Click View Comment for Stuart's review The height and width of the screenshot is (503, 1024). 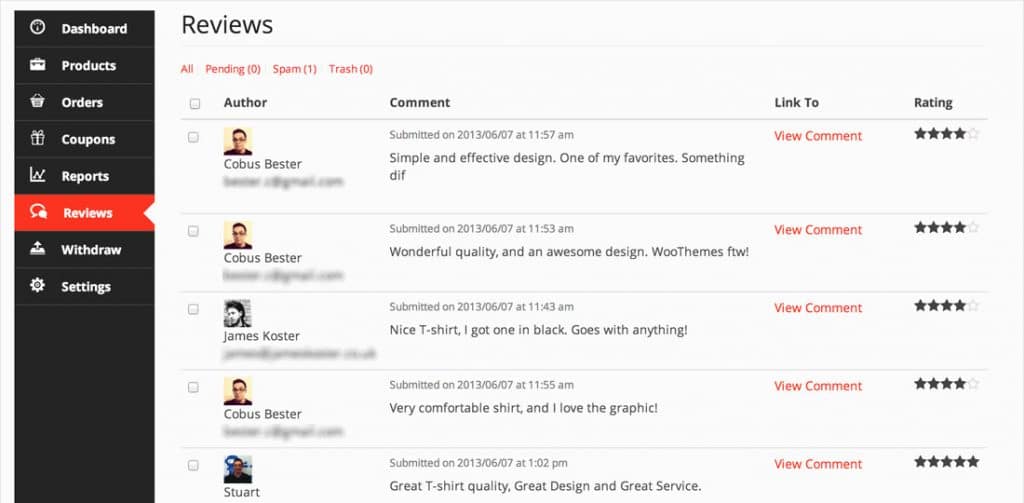818,464
